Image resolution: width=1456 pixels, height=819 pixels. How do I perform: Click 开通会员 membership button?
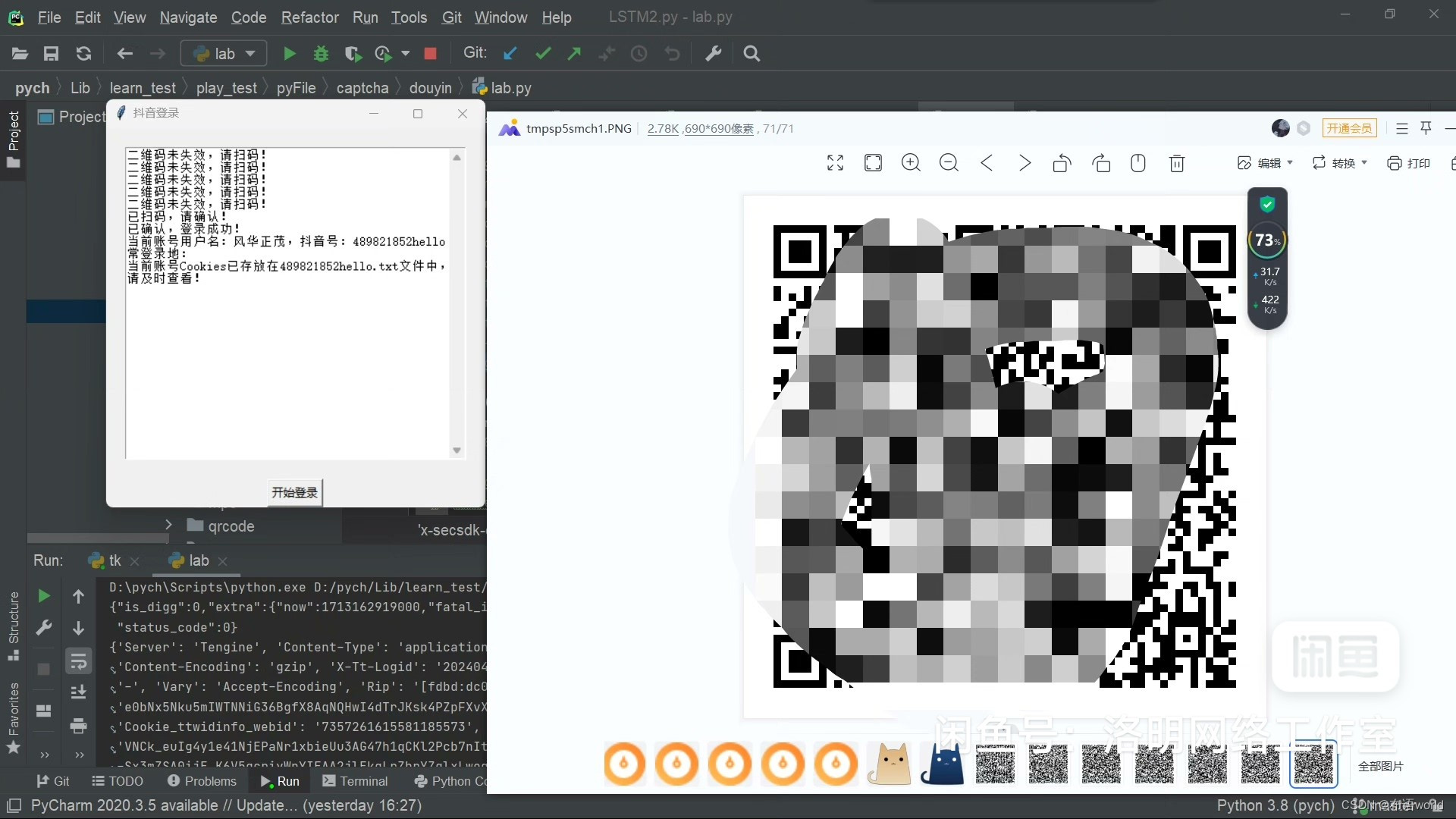(x=1349, y=128)
